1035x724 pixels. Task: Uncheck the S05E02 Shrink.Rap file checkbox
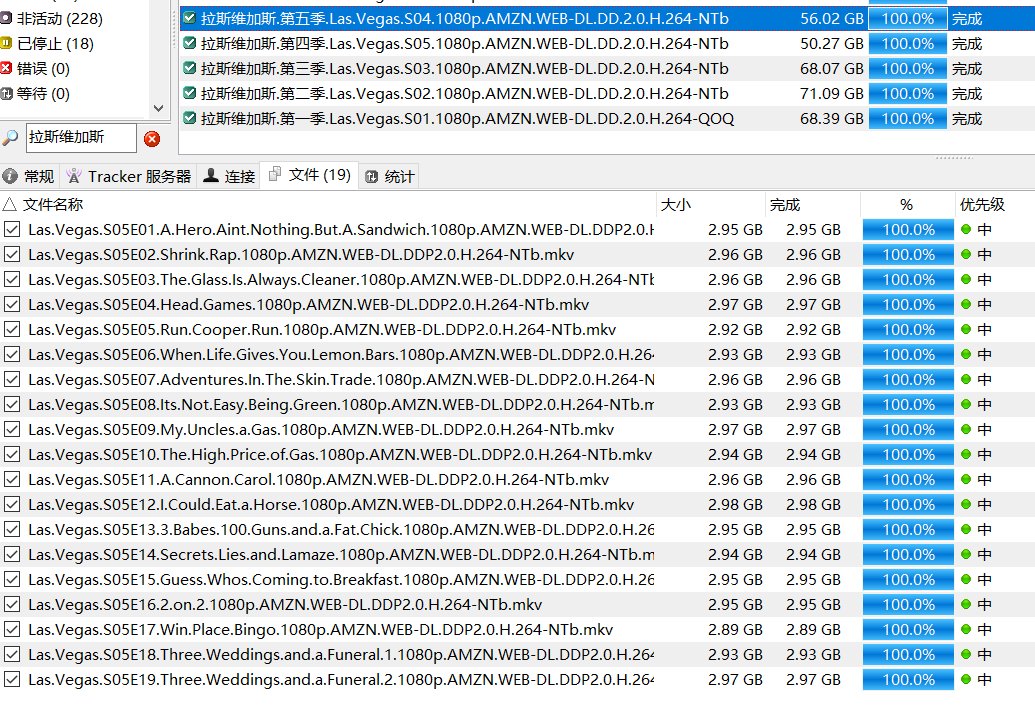click(x=12, y=255)
